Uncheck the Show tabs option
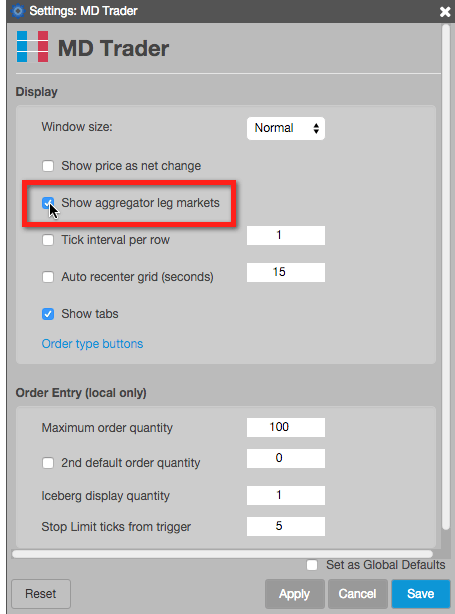Viewport: 455px width, 614px height. (x=48, y=314)
